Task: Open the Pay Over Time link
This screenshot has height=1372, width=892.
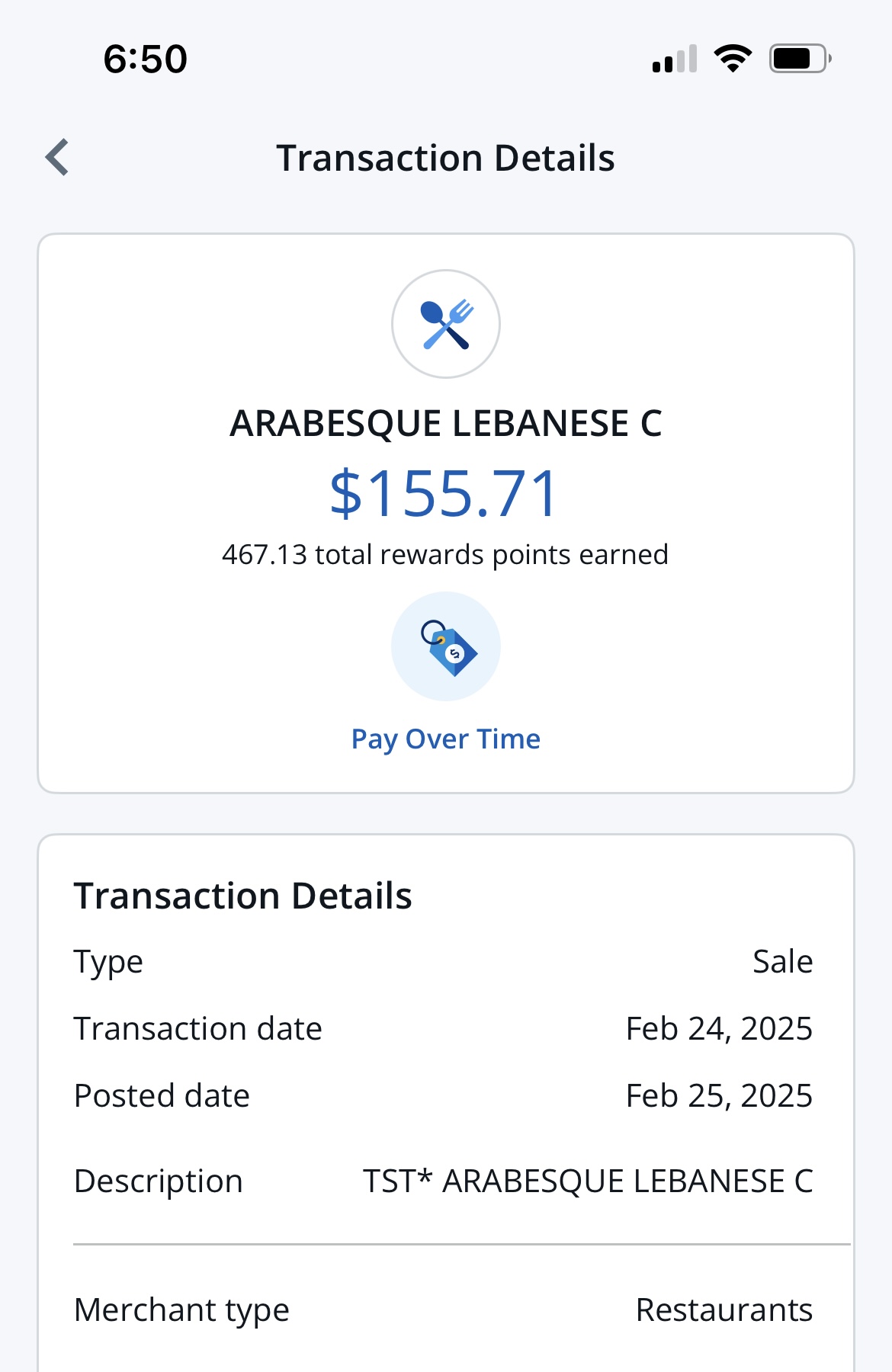Action: coord(446,739)
